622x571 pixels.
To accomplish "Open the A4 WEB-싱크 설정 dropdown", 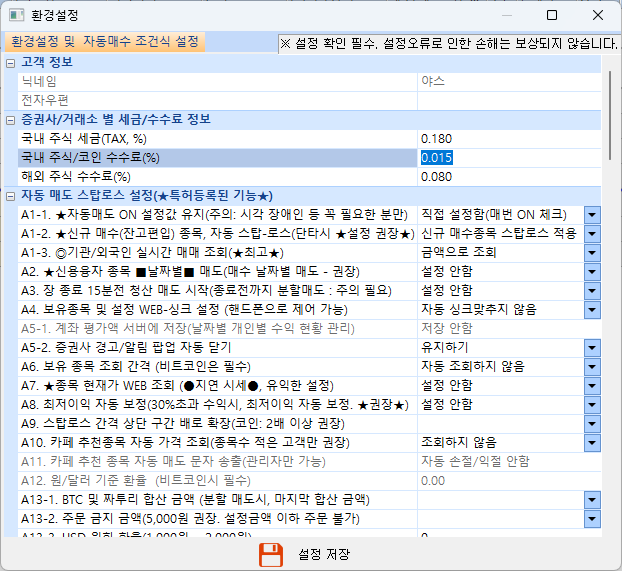I will (x=591, y=309).
